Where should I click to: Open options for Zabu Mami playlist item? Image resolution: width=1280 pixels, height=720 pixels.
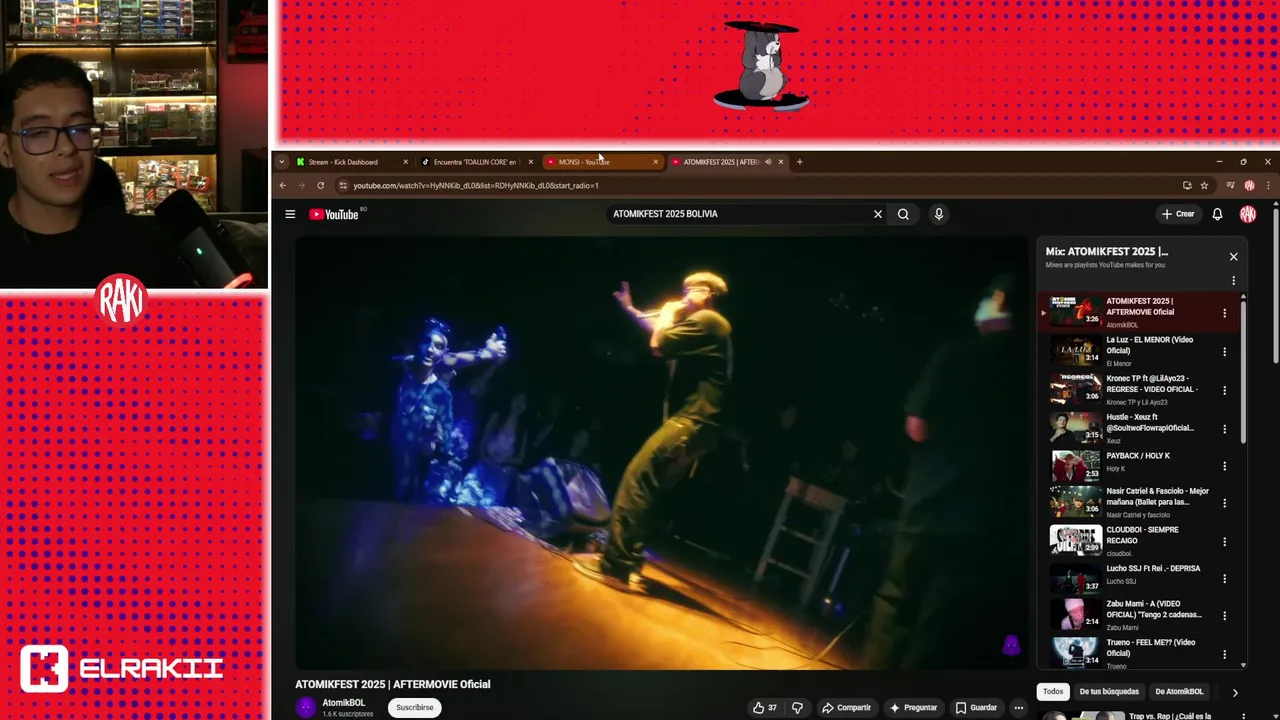(x=1224, y=616)
